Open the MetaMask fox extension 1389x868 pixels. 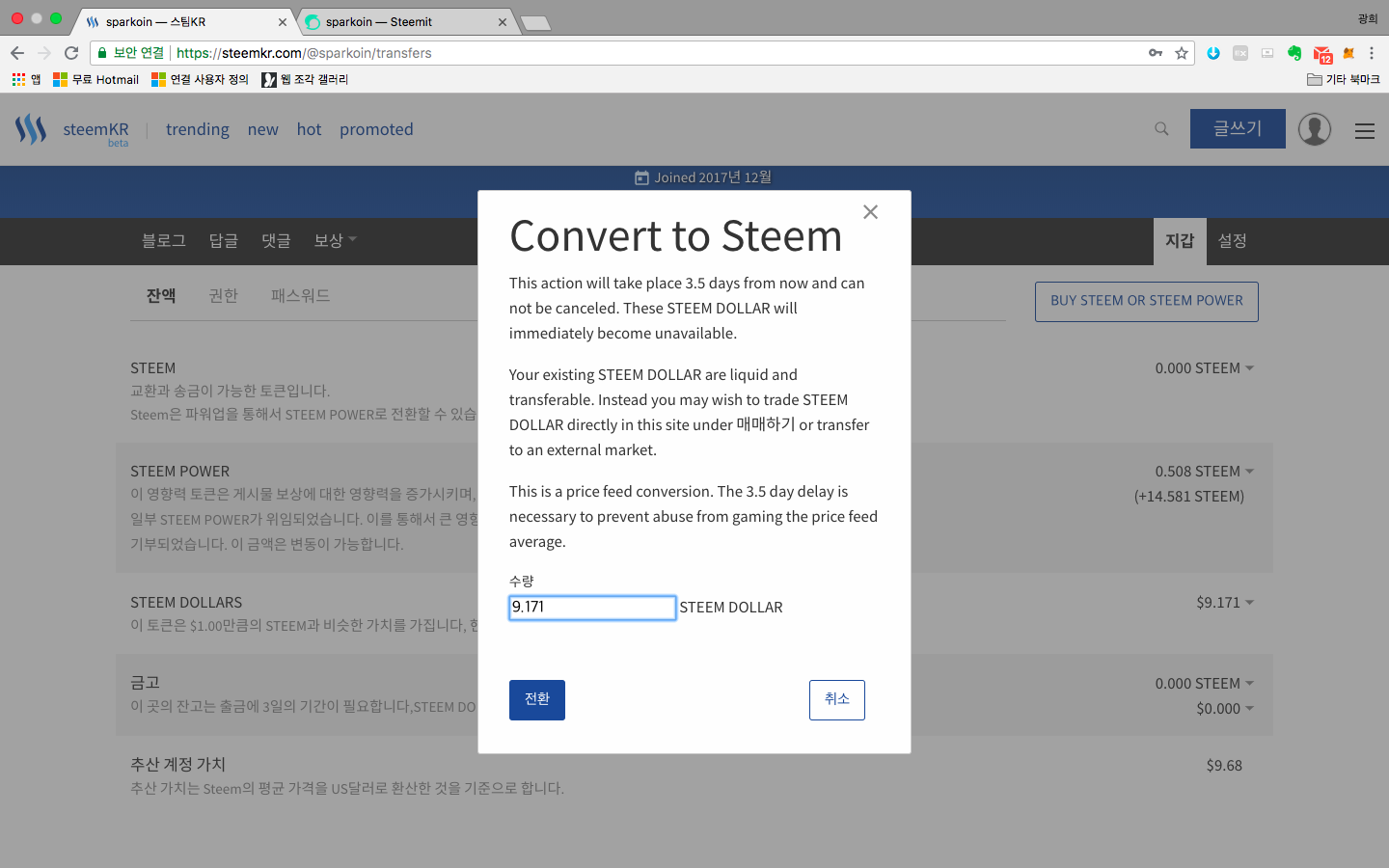click(1348, 53)
